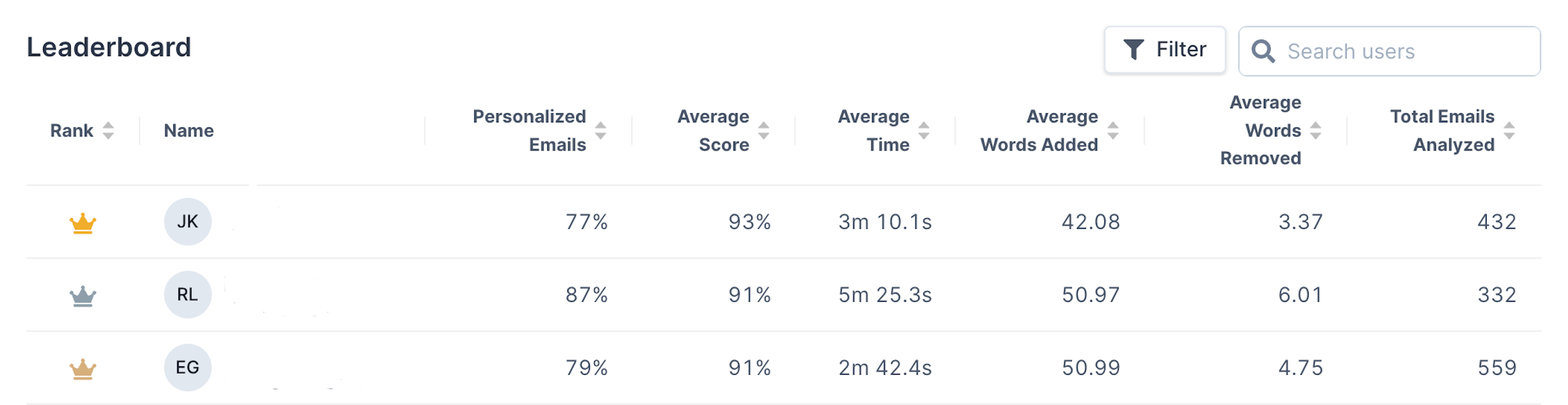The image size is (1568, 405).
Task: Sort by Average Score arrows
Action: [x=764, y=130]
